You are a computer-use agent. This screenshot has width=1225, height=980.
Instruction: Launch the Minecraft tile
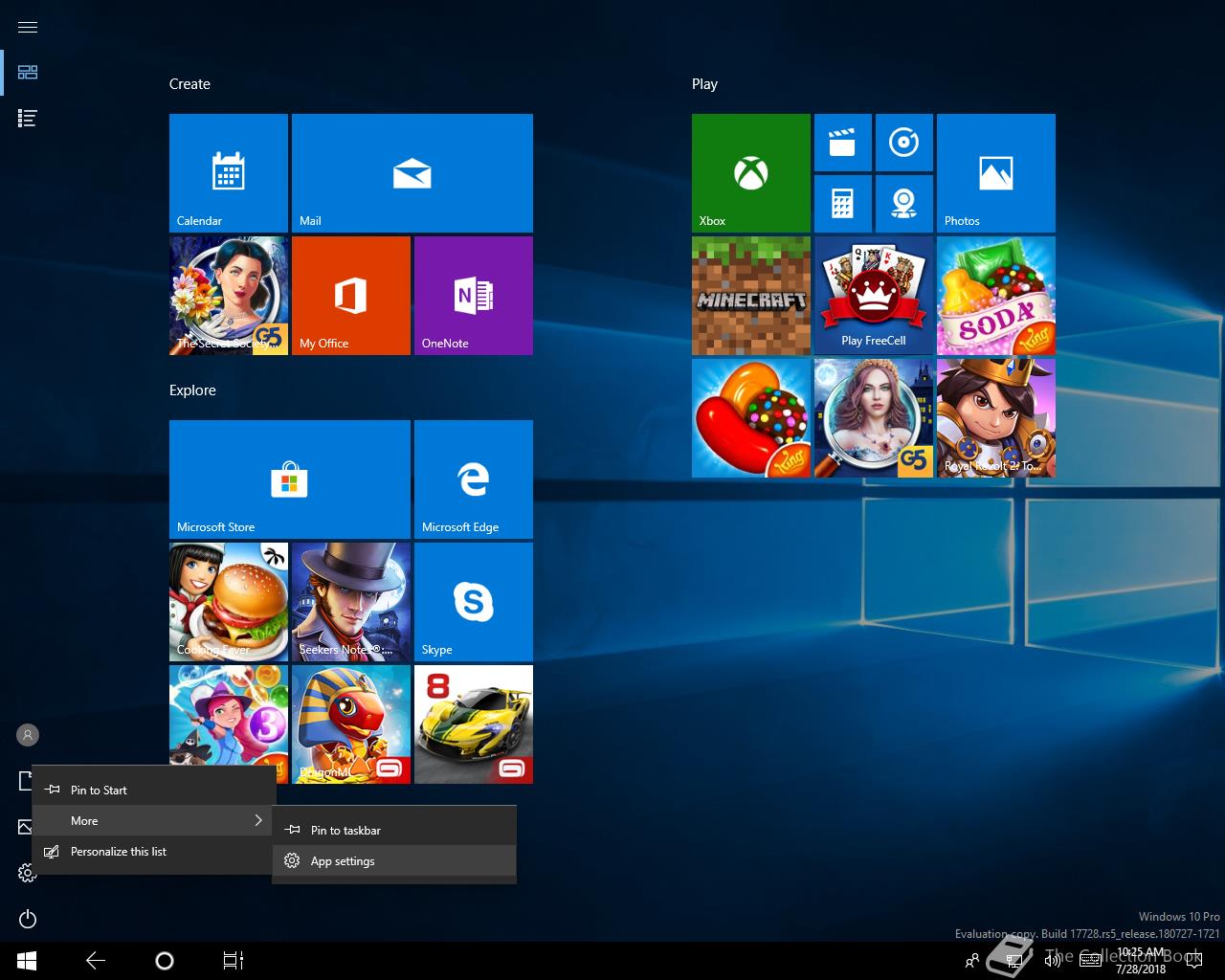click(751, 296)
